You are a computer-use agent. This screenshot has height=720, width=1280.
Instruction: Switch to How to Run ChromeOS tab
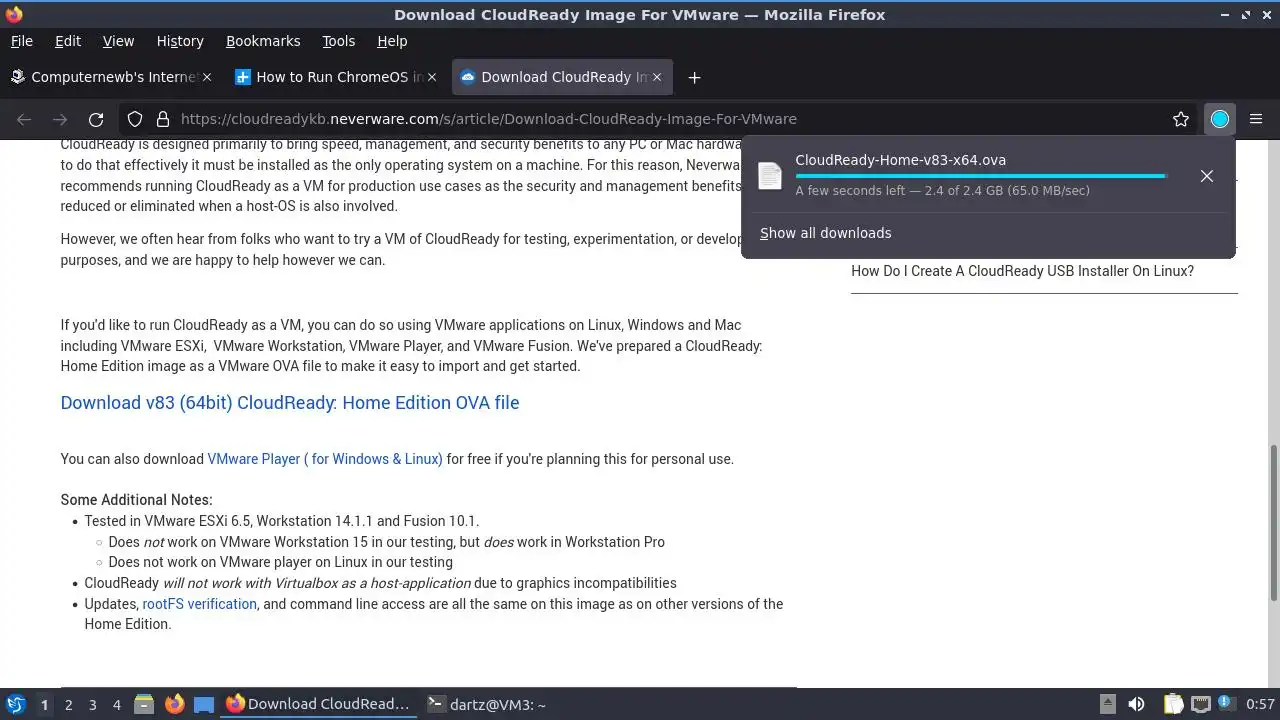tap(337, 77)
